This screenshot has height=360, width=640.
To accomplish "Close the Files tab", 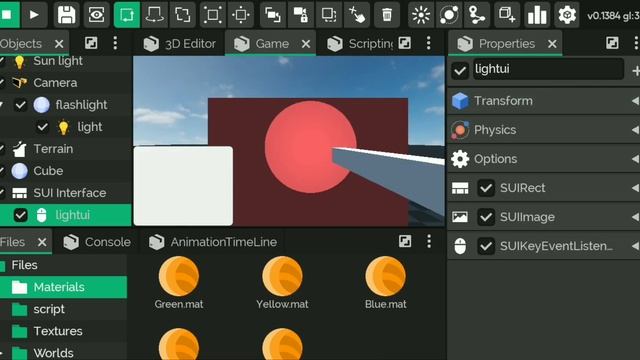I will click(x=42, y=242).
